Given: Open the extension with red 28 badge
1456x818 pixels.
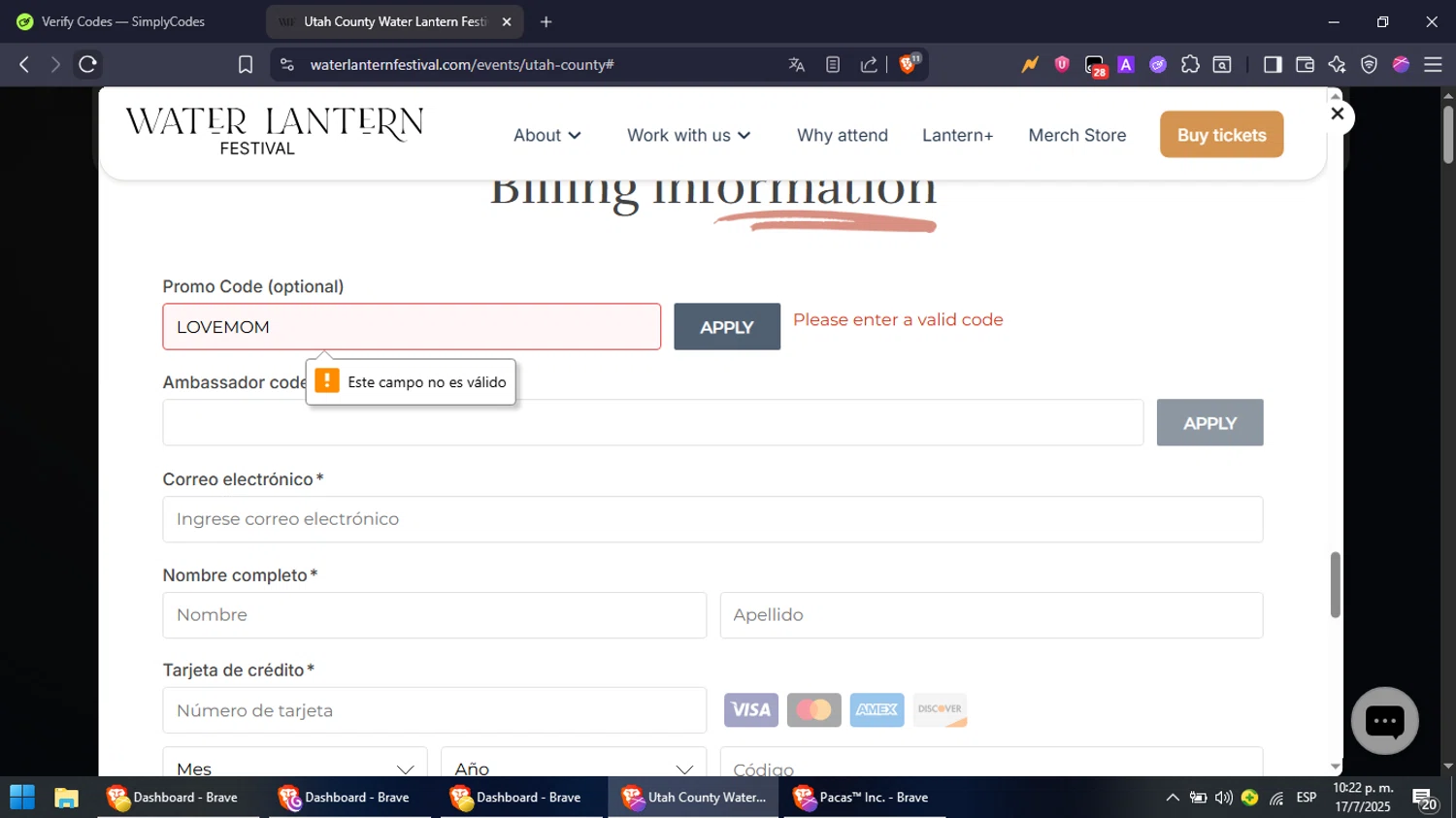Looking at the screenshot, I should [x=1095, y=66].
